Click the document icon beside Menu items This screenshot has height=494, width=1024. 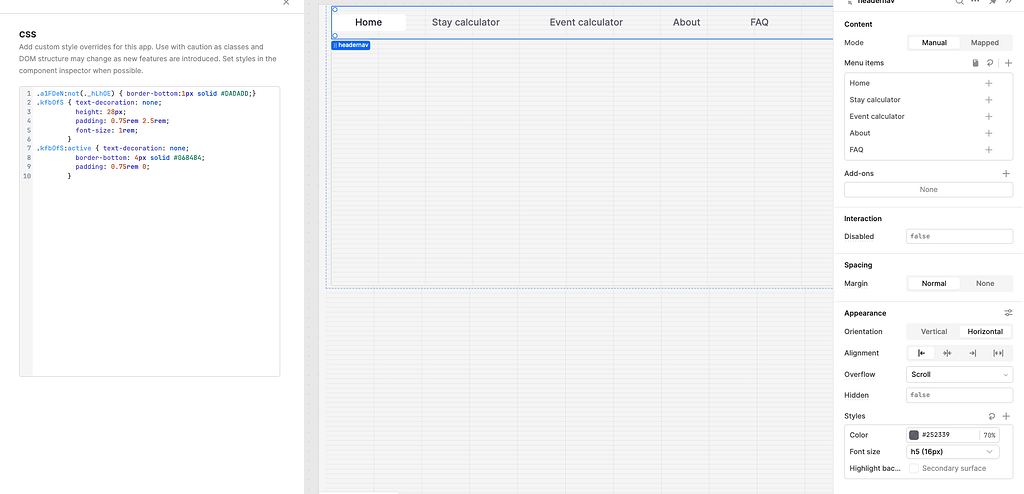pyautogui.click(x=976, y=63)
